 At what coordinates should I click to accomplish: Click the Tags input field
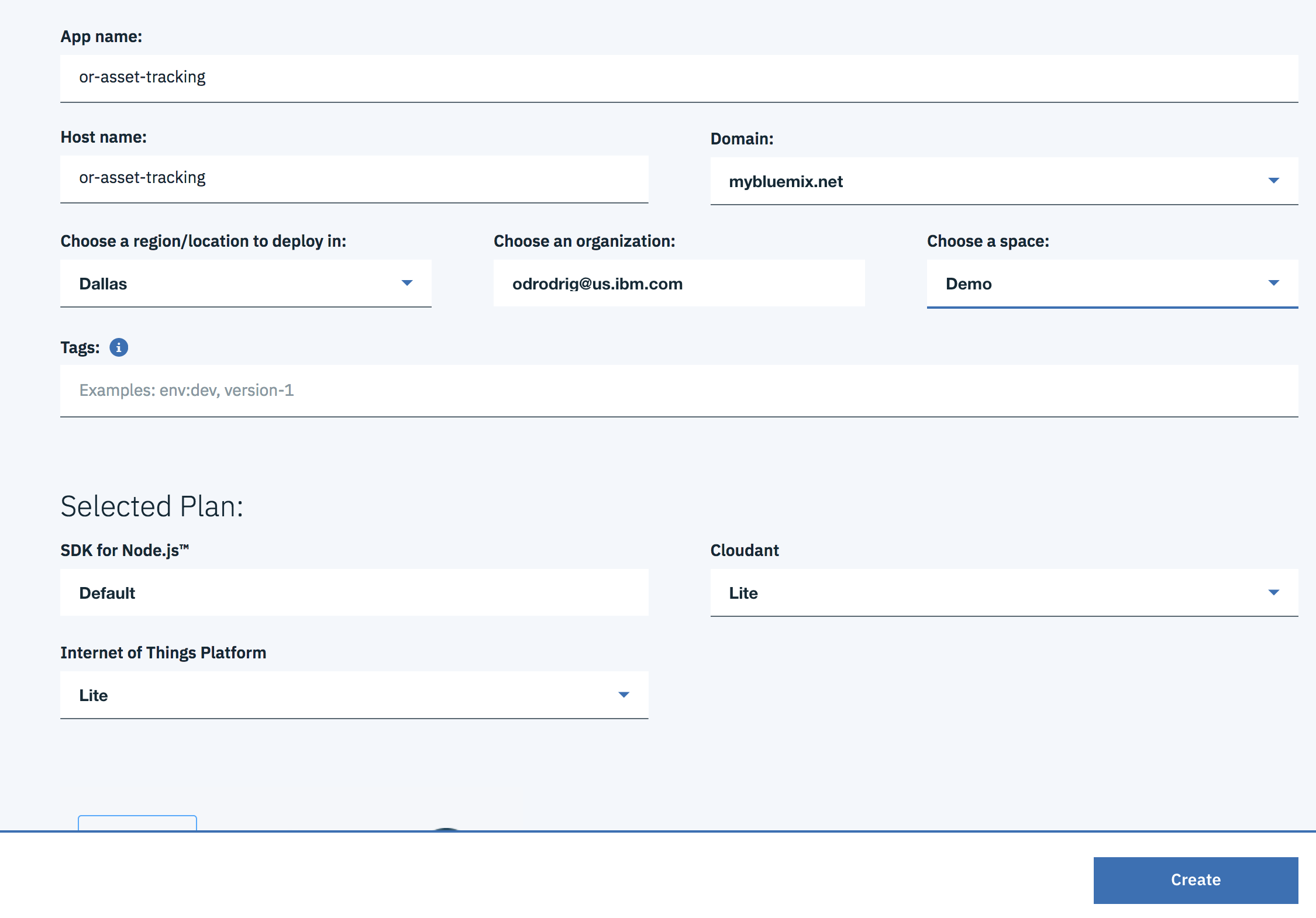coord(678,391)
